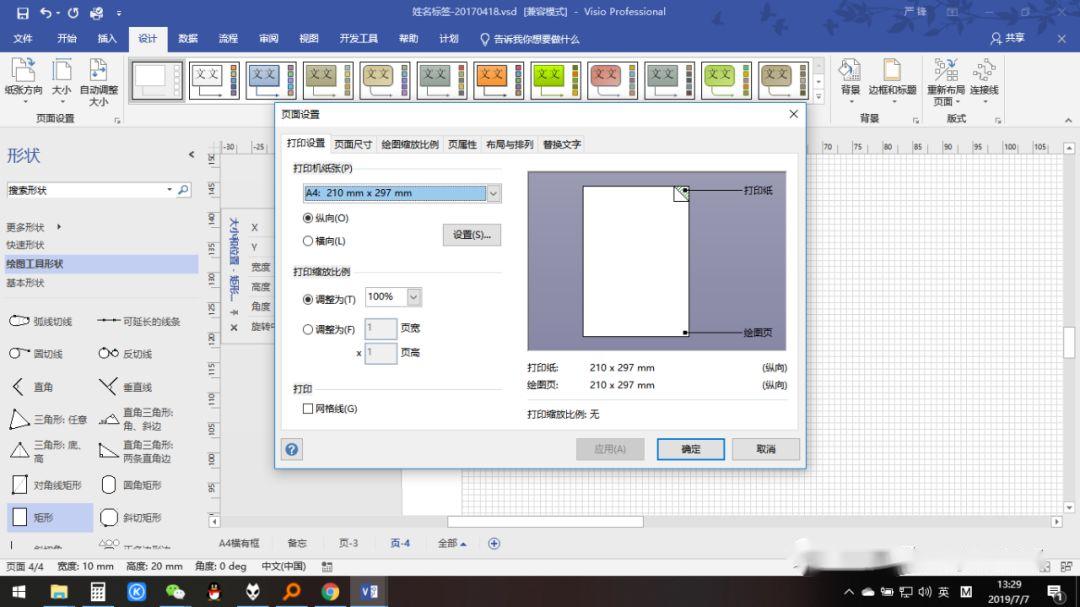Open the Insert (插入) ribbon tab
Image resolution: width=1080 pixels, height=607 pixels.
click(x=107, y=39)
